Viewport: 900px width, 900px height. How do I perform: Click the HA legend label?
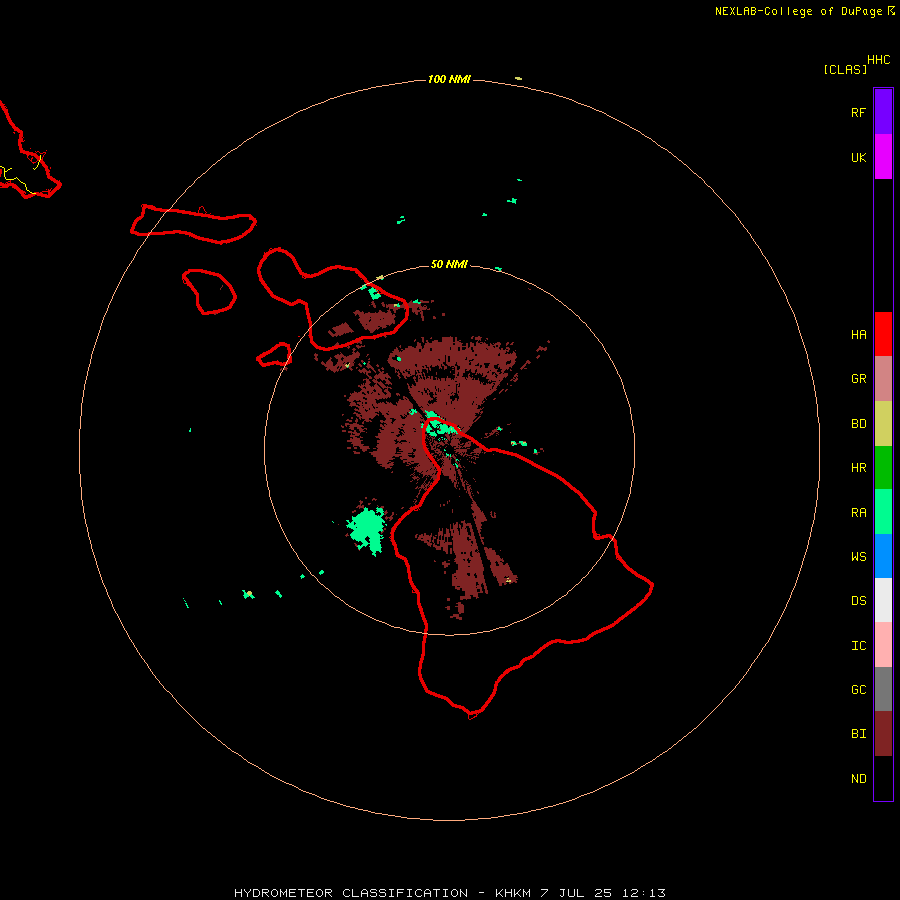[858, 334]
